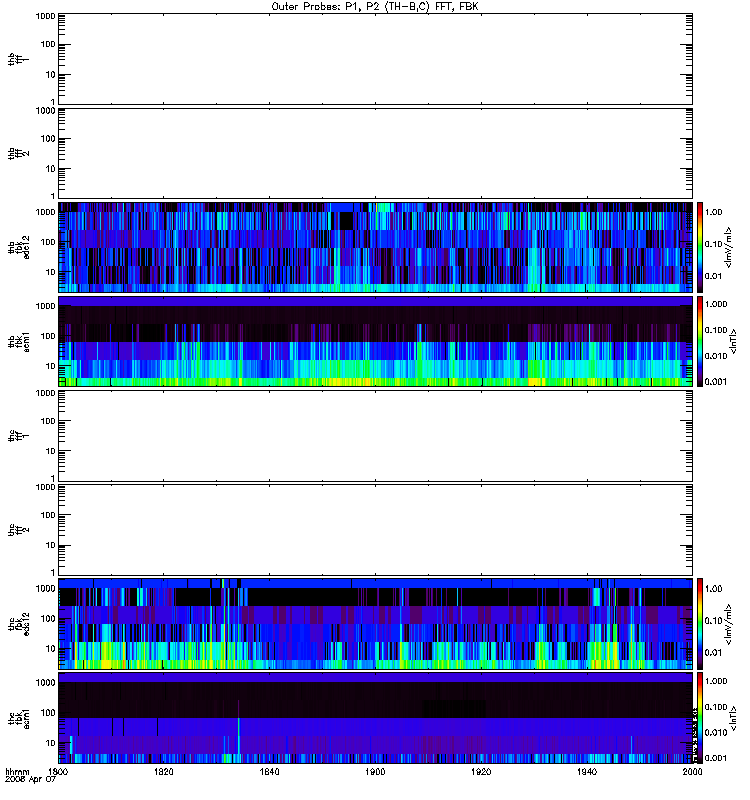
Task: Click the 1820 time axis label
Action: 163,771
